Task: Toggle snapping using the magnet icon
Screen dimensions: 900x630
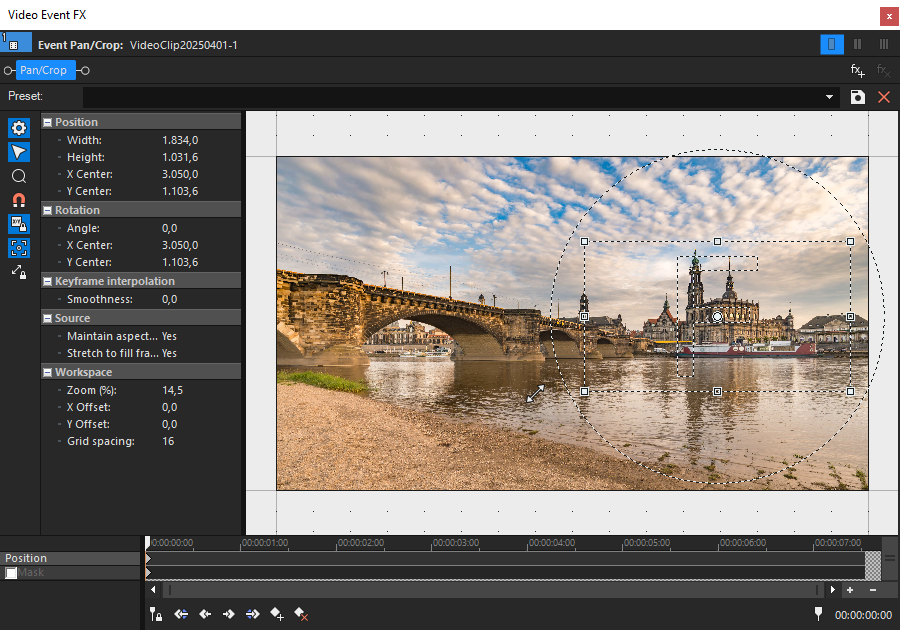Action: (x=18, y=200)
